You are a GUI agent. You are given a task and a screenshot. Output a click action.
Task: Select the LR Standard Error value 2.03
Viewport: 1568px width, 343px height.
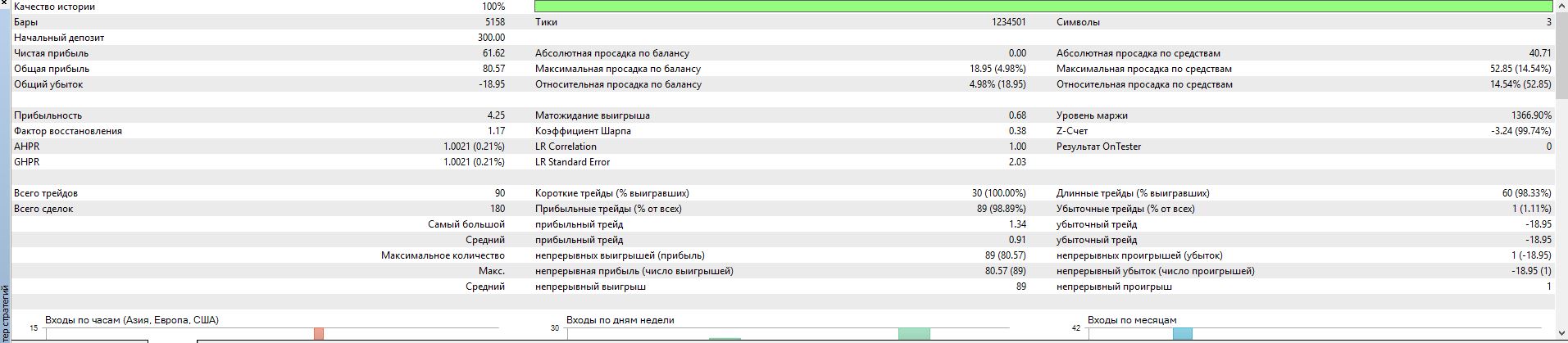pos(1017,162)
